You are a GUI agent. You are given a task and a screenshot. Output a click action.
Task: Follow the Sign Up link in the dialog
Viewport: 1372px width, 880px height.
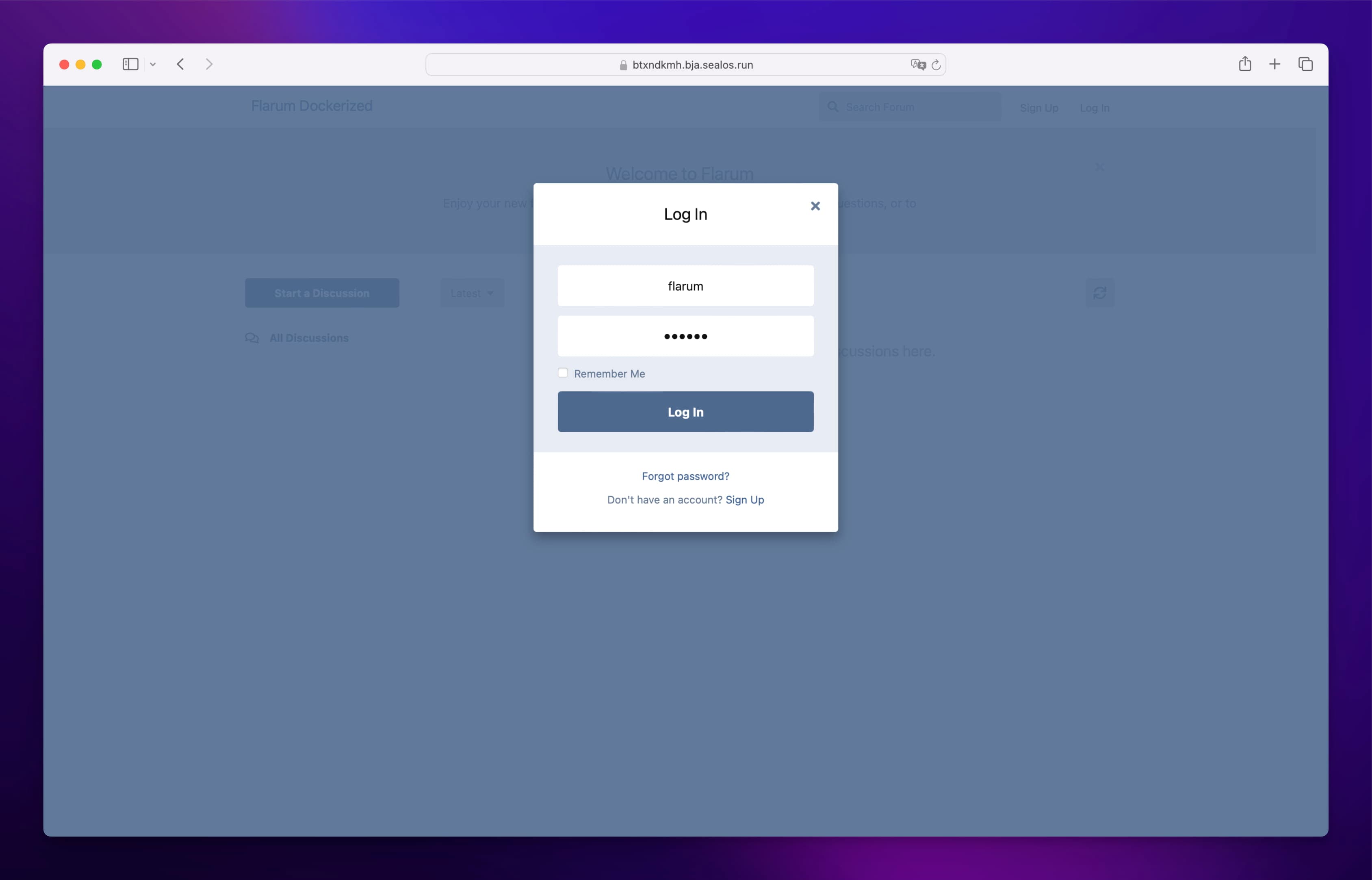point(744,500)
